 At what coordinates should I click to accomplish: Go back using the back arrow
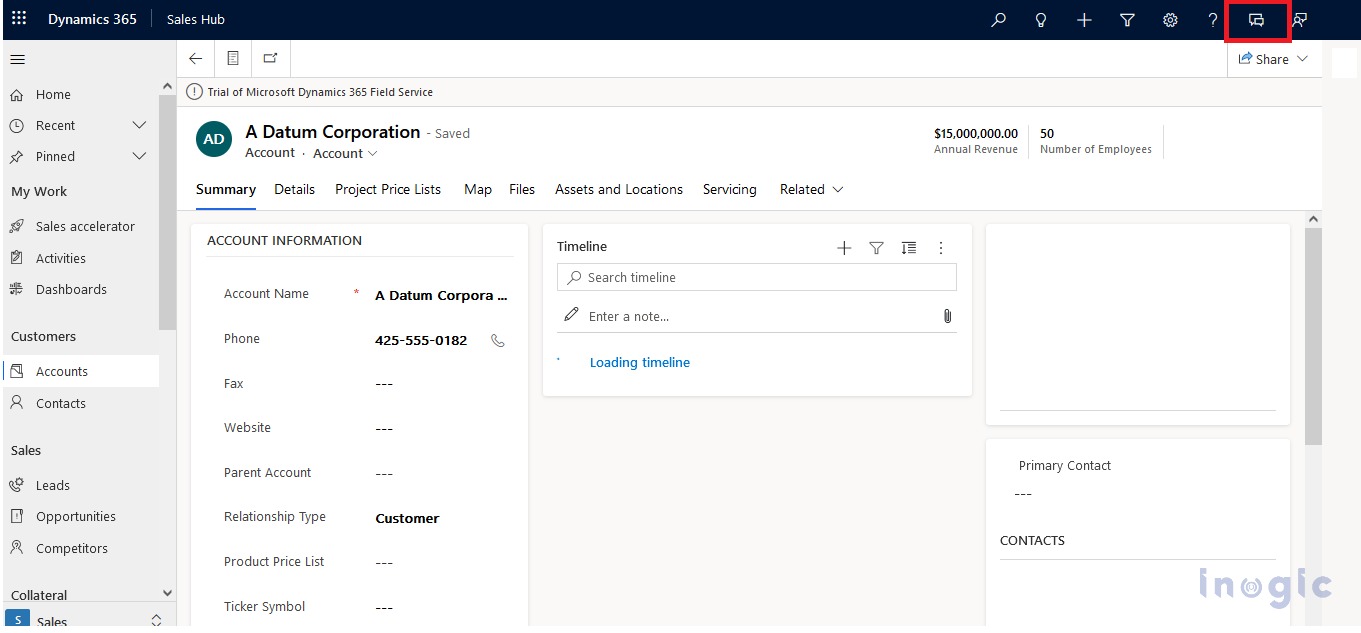coord(195,59)
